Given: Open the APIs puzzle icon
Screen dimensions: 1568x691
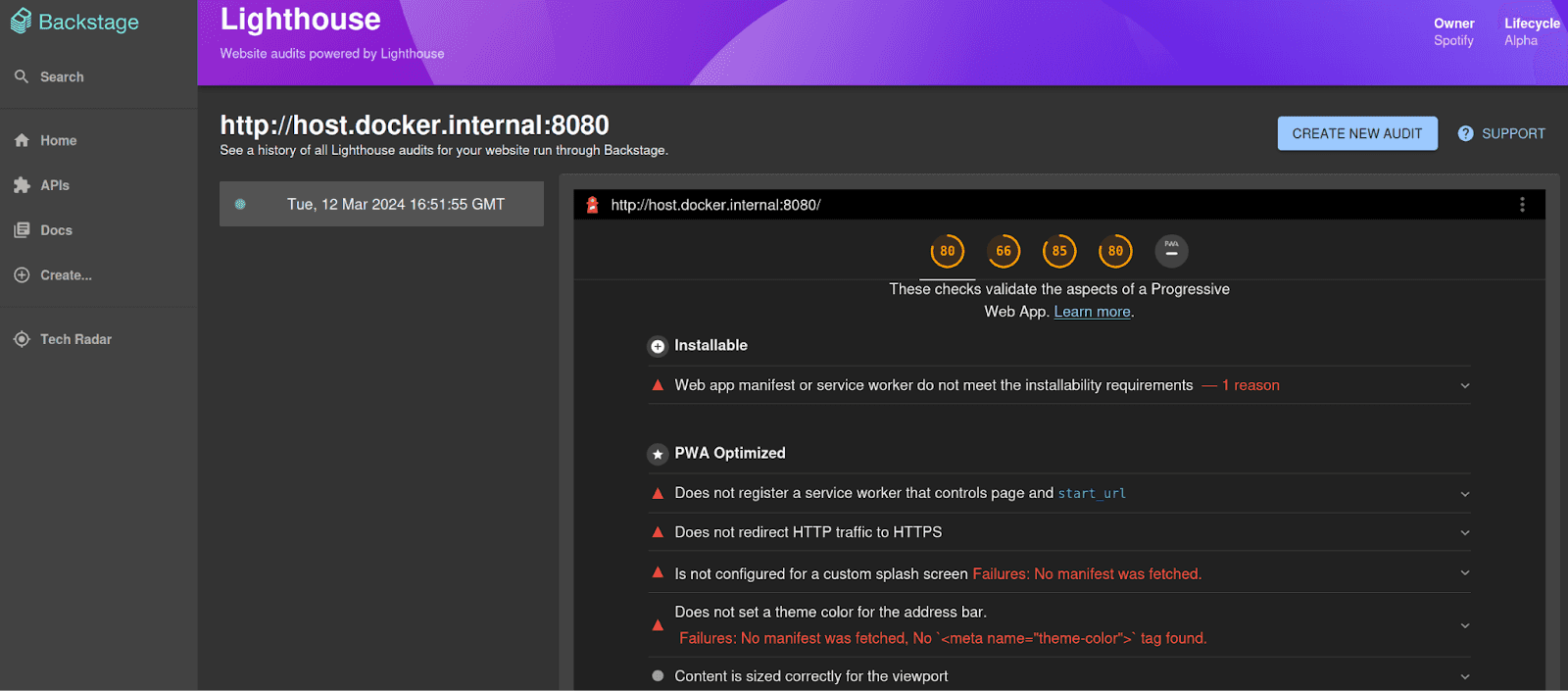Looking at the screenshot, I should 22,185.
